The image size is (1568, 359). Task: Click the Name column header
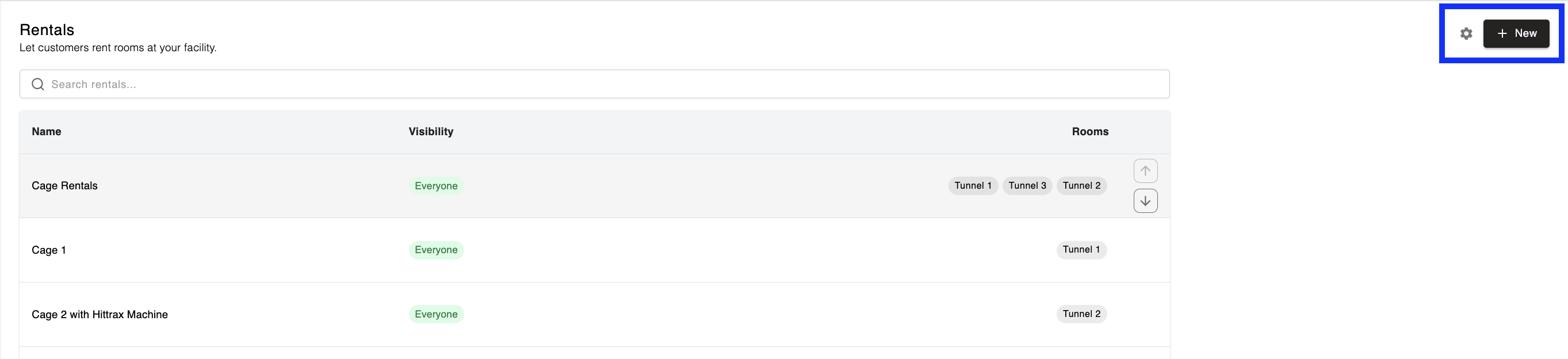point(46,131)
